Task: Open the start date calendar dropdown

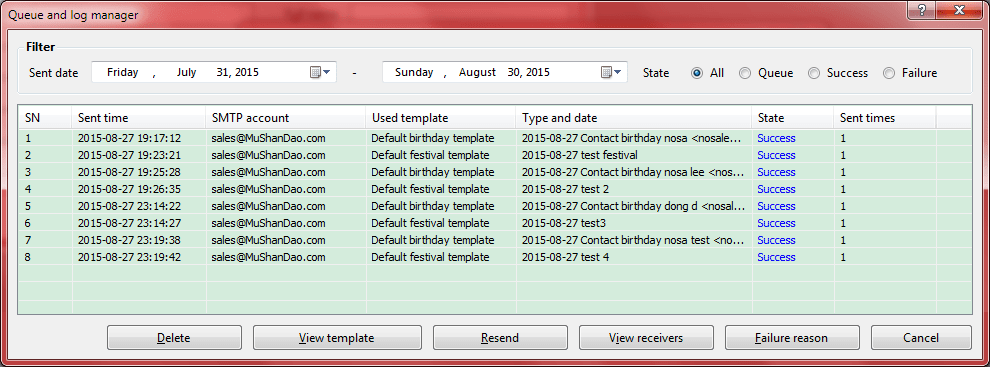Action: point(321,72)
